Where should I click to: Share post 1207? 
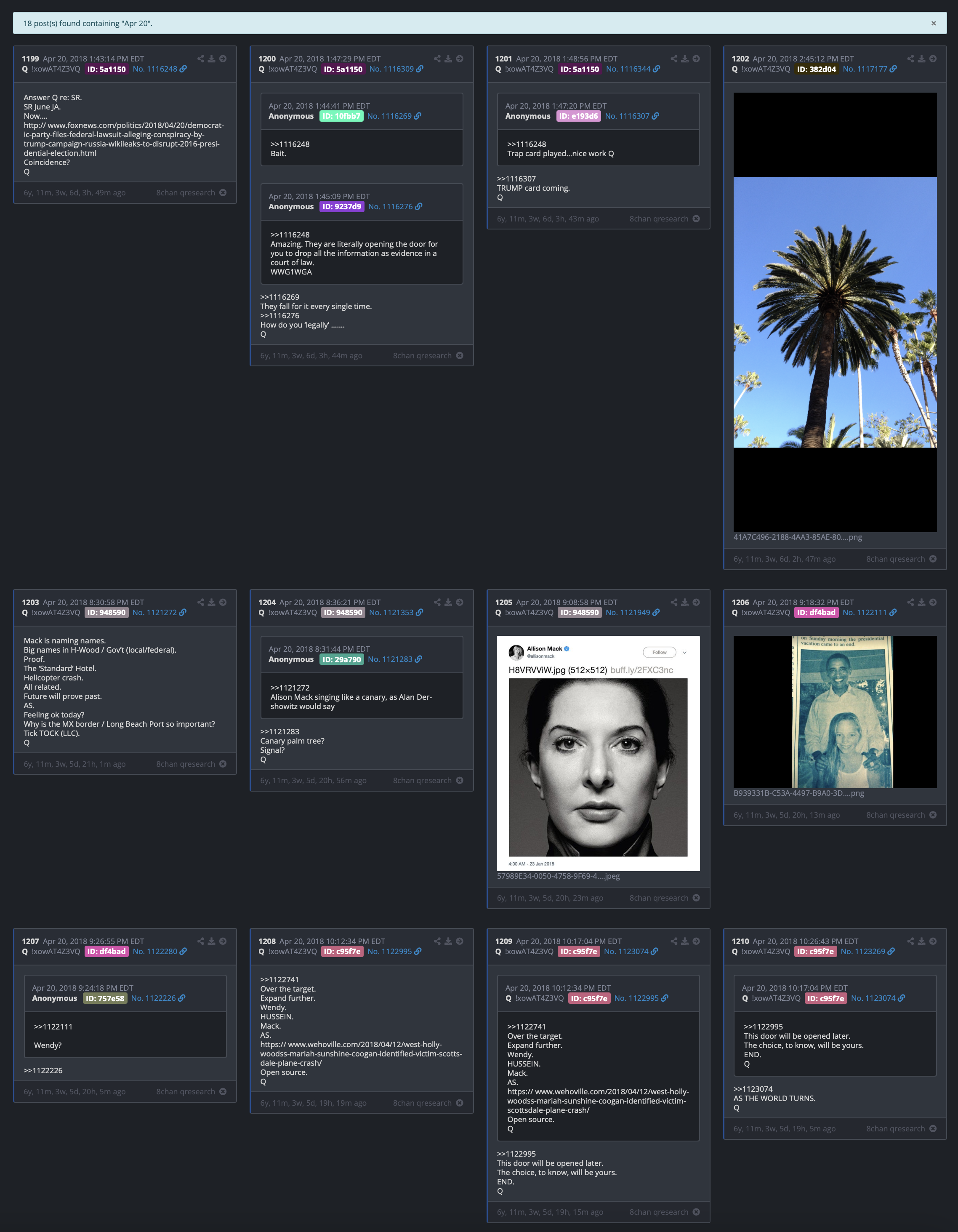(201, 941)
